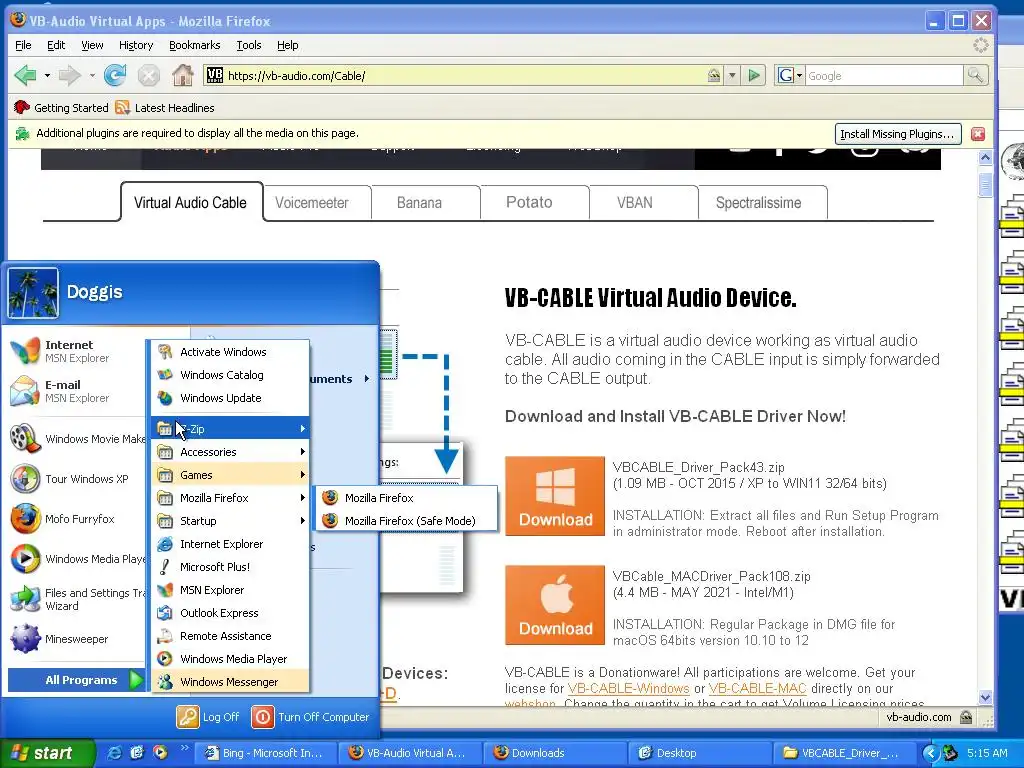
Task: Click the URL address field
Action: (464, 76)
